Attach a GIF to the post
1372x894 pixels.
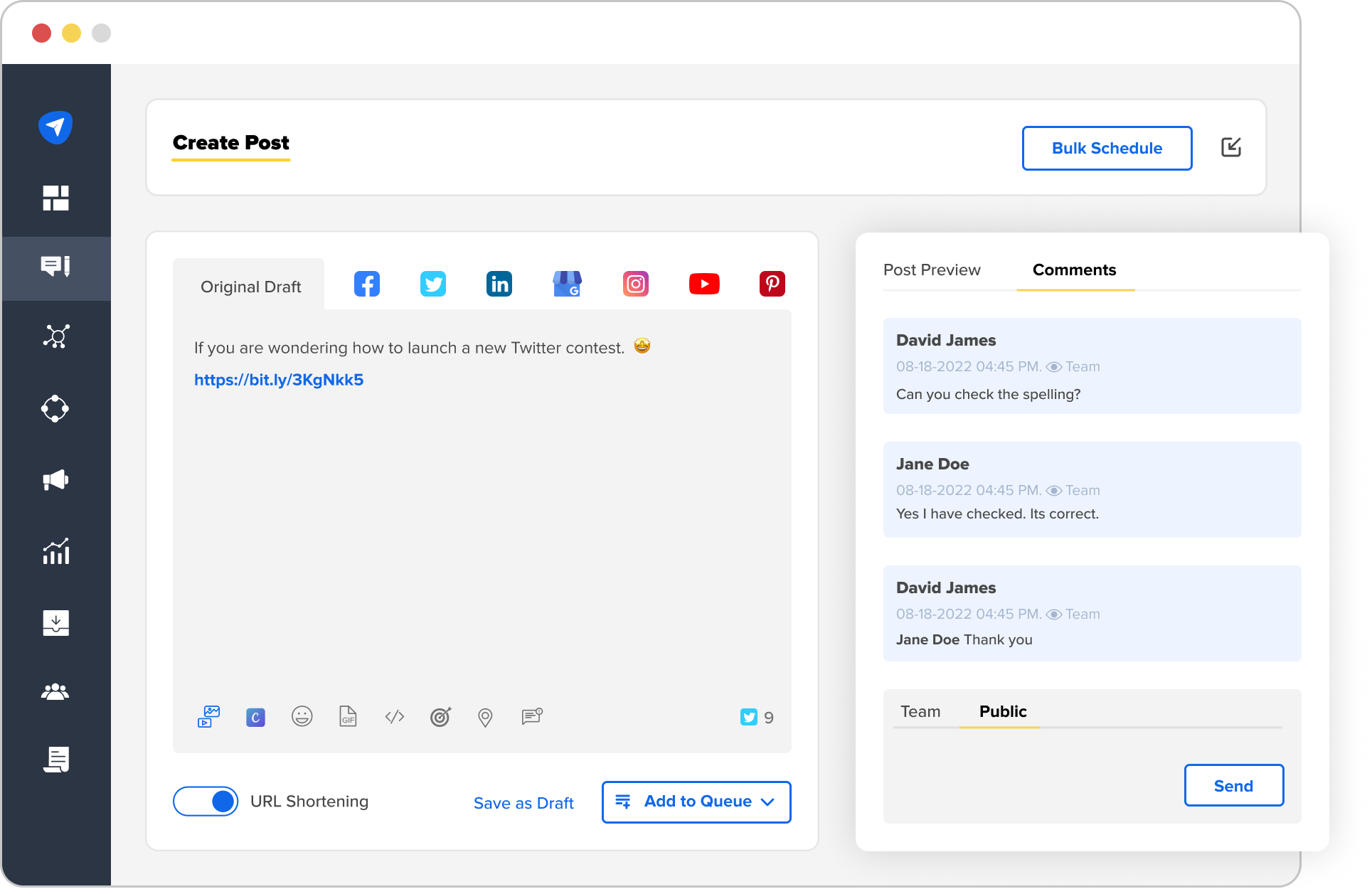click(x=348, y=717)
